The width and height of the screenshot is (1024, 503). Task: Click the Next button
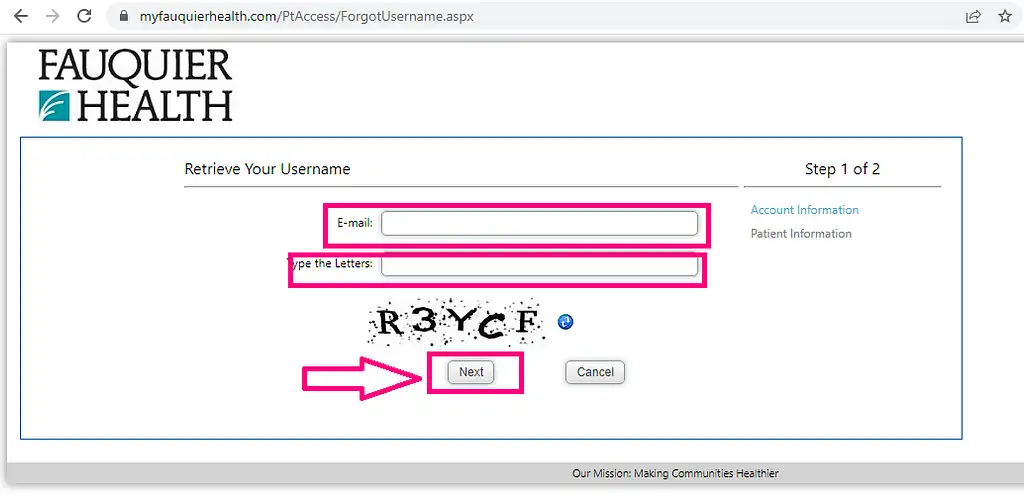click(471, 372)
